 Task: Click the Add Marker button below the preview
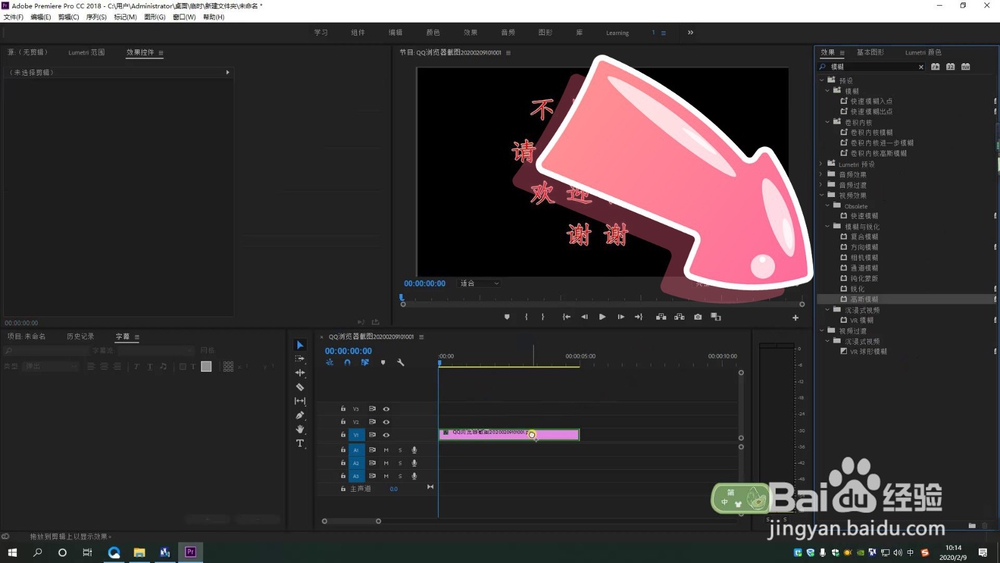click(507, 317)
